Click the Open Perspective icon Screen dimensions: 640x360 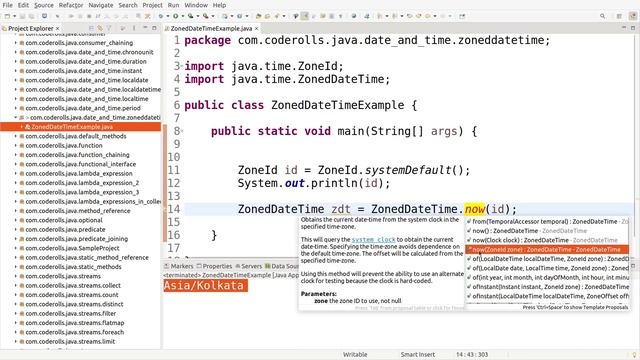[x=619, y=16]
